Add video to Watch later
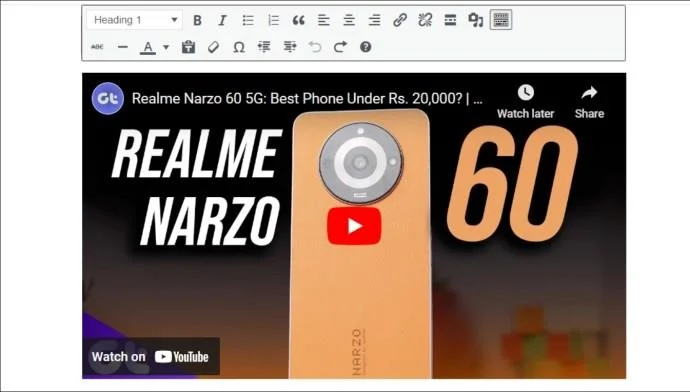690x392 pixels. (x=525, y=102)
